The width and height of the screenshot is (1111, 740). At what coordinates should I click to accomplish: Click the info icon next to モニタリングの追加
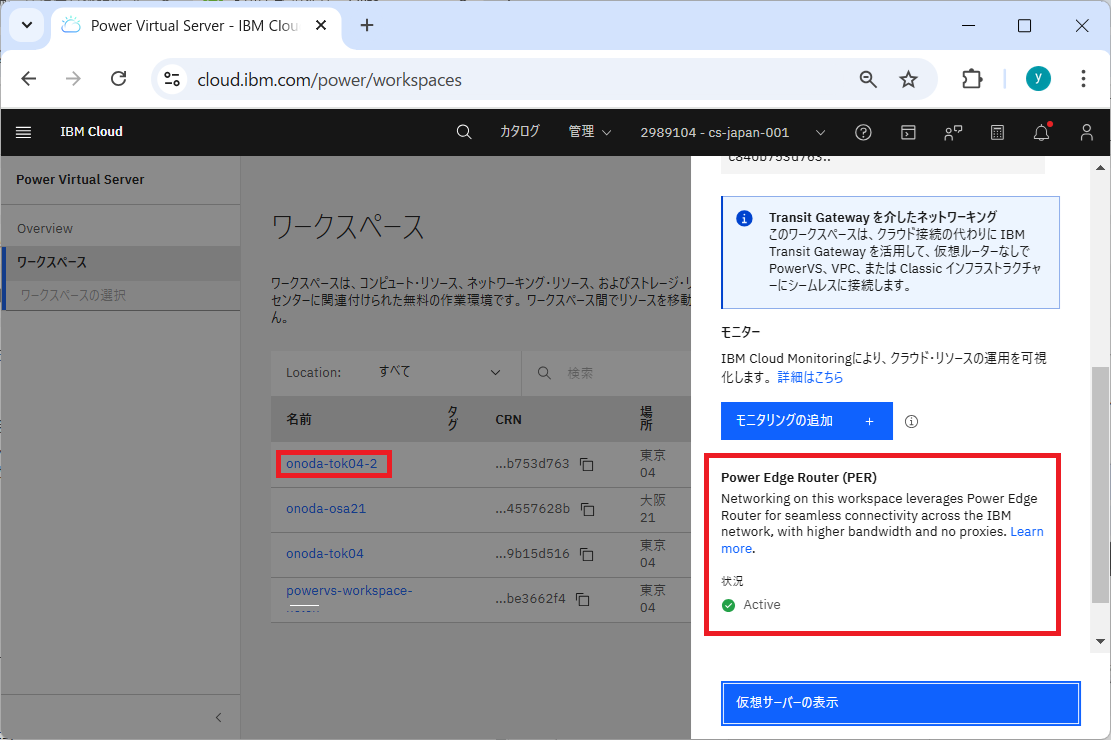coord(912,422)
